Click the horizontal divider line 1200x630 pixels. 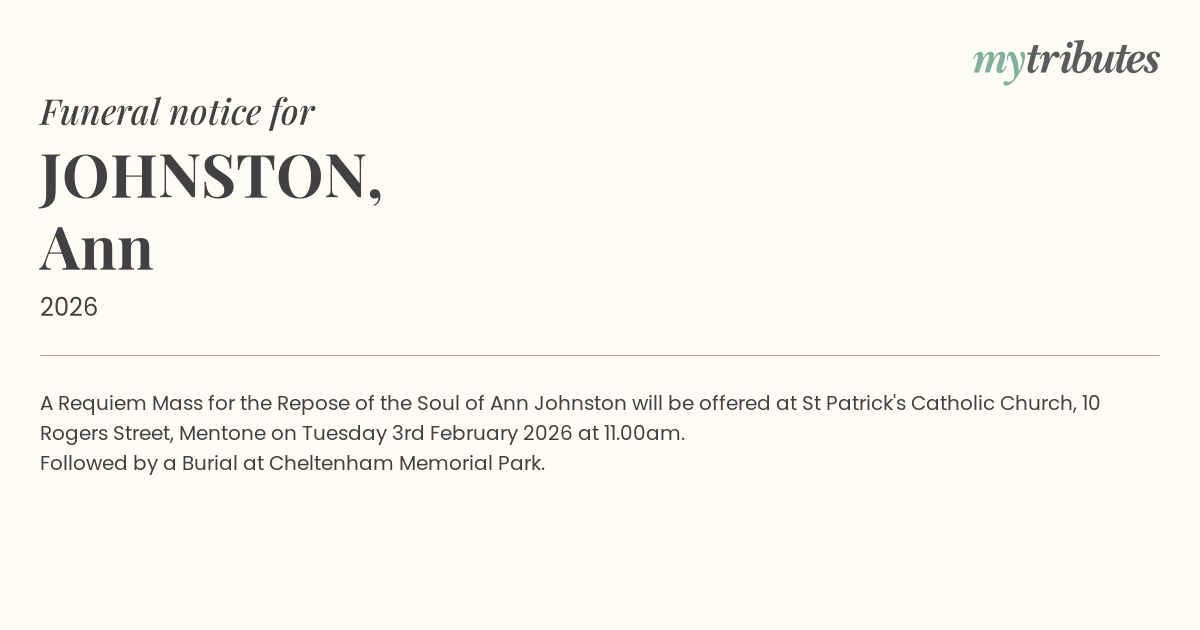(600, 355)
